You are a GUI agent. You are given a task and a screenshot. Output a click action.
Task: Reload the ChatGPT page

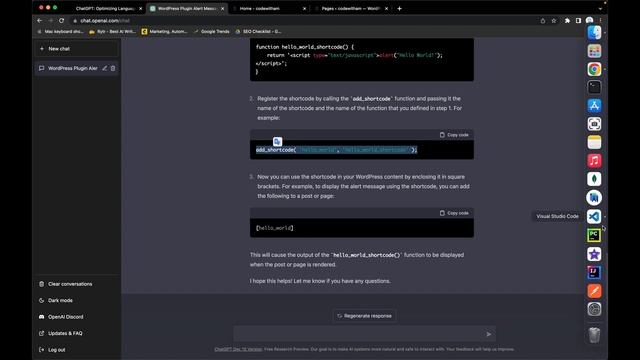(61, 20)
